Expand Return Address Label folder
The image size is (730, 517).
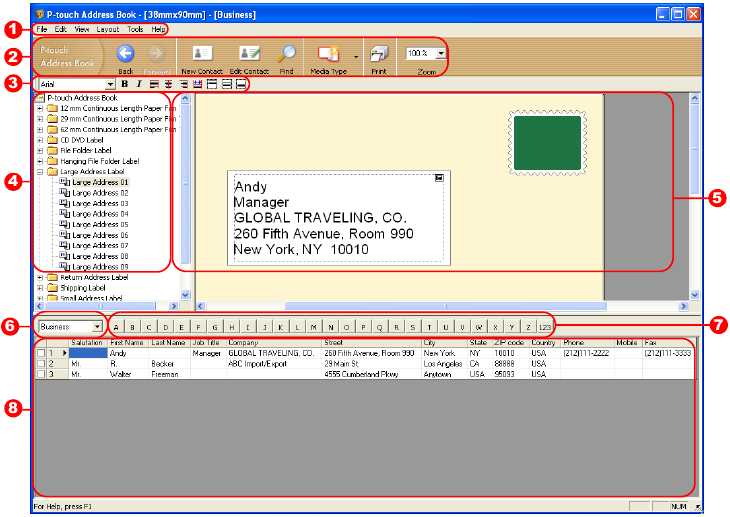pyautogui.click(x=40, y=278)
